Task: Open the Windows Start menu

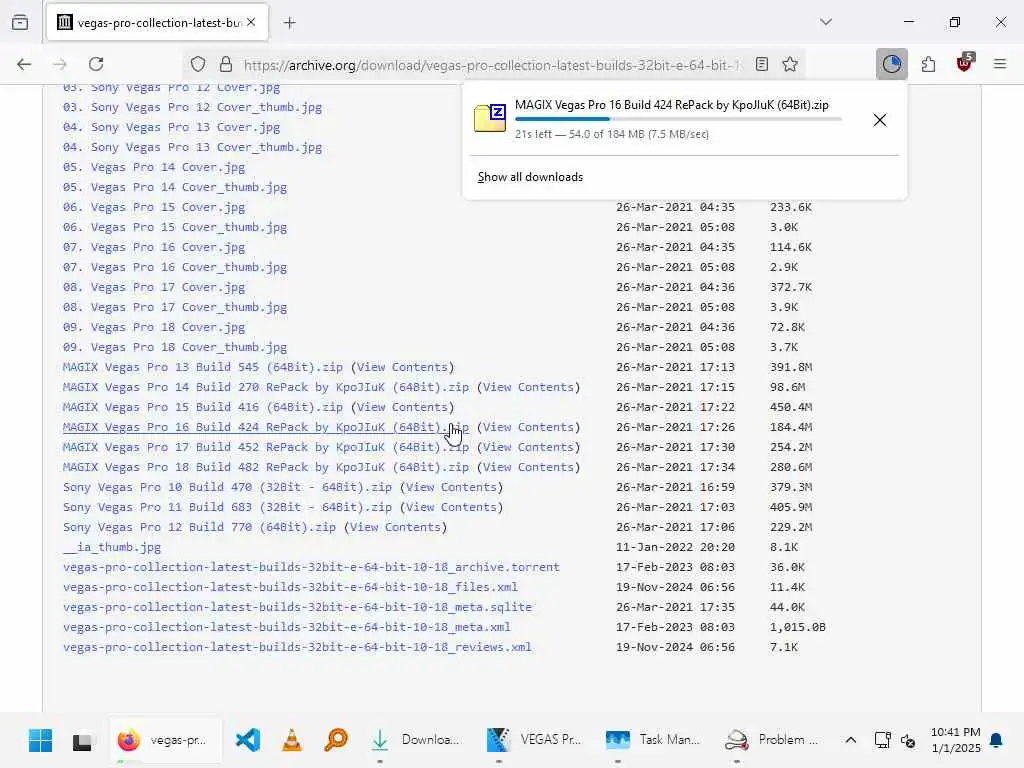Action: 40,740
